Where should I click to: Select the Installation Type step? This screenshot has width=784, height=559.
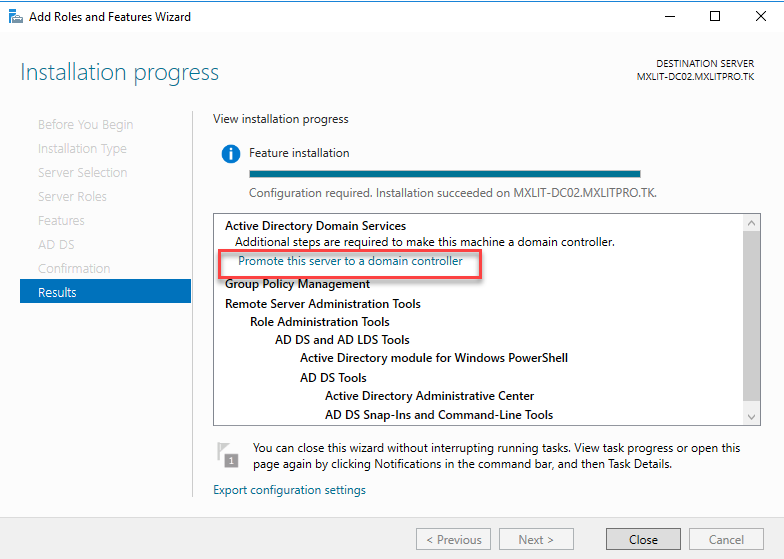[82, 148]
